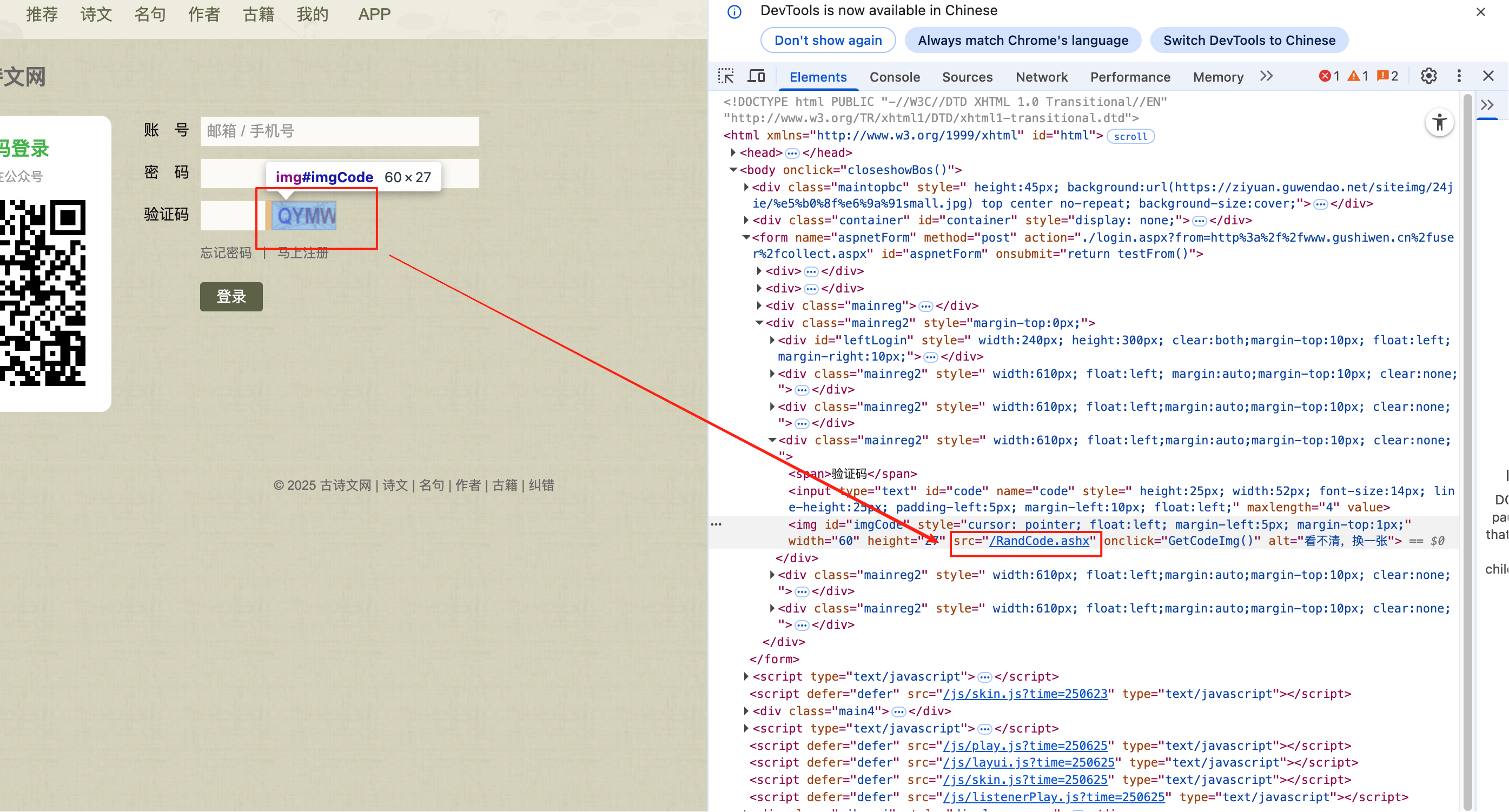1509x812 pixels.
Task: Open 诗文 in site navigation
Action: pos(96,14)
